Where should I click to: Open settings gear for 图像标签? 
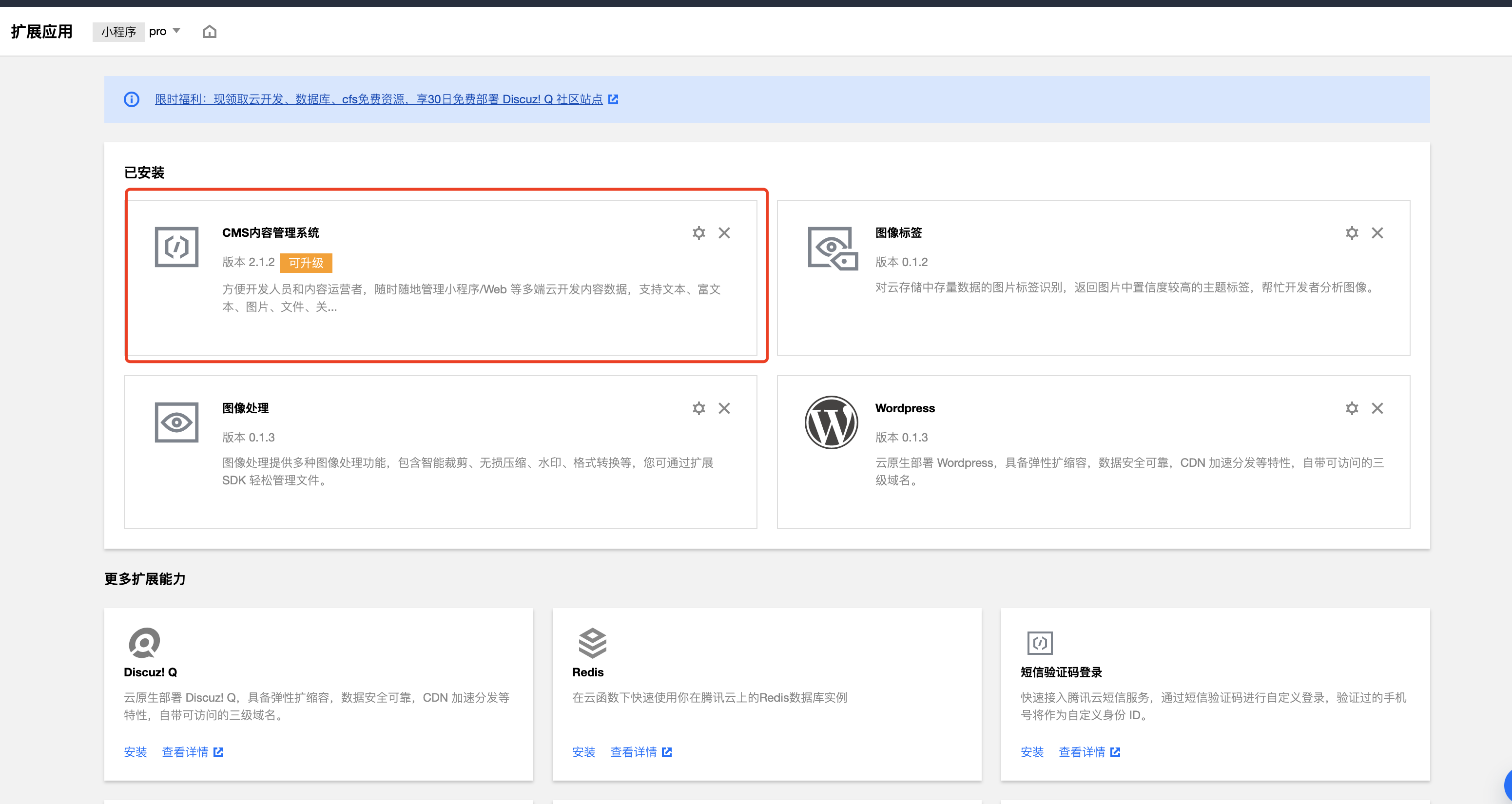tap(1352, 233)
